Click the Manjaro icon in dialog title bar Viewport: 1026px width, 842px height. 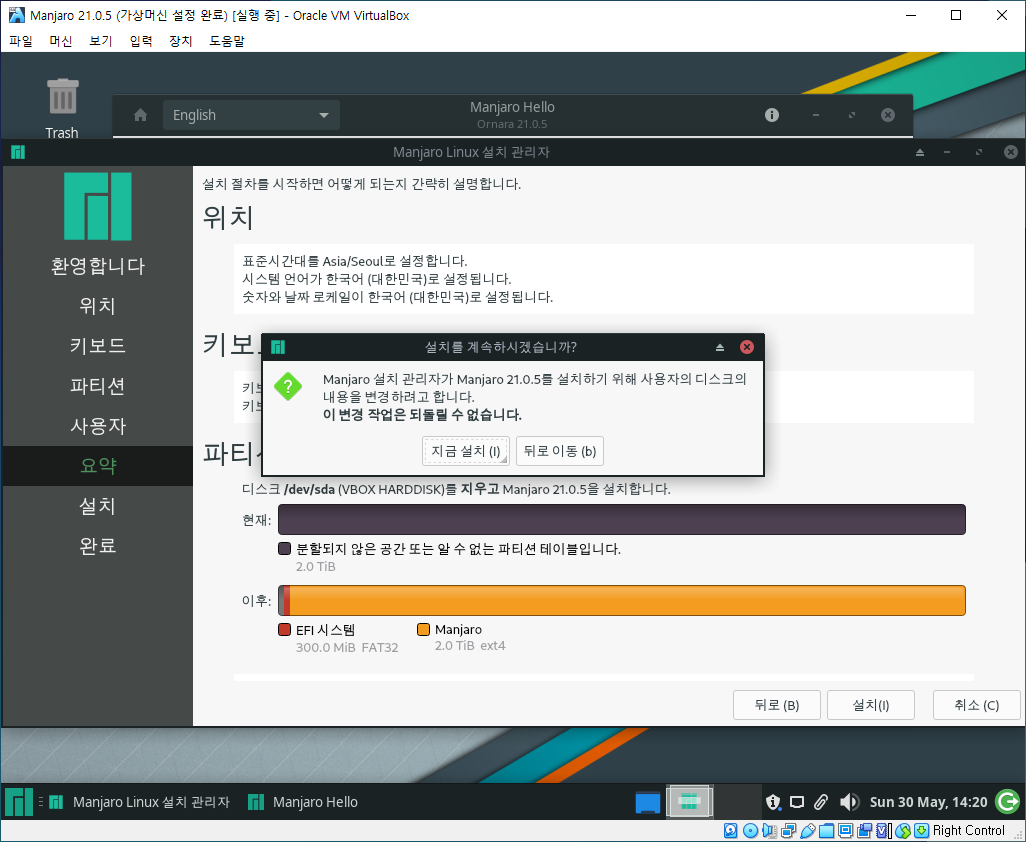point(278,347)
